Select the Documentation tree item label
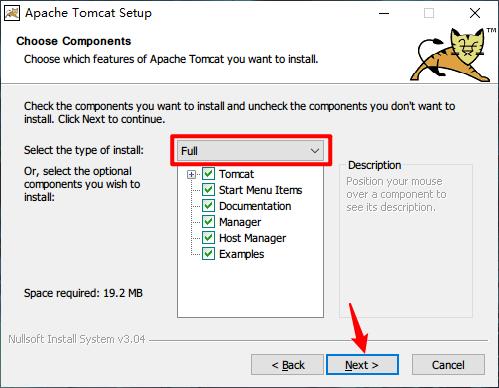The image size is (499, 388). (255, 206)
